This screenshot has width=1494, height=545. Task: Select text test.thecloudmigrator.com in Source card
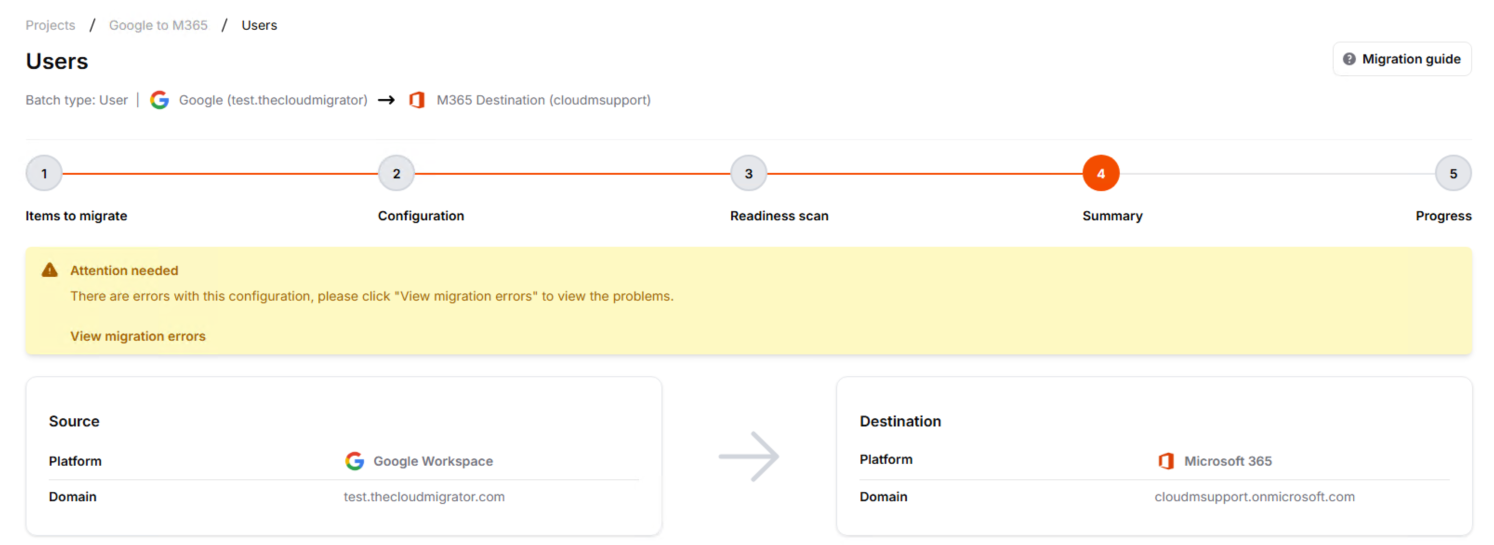[x=424, y=497]
